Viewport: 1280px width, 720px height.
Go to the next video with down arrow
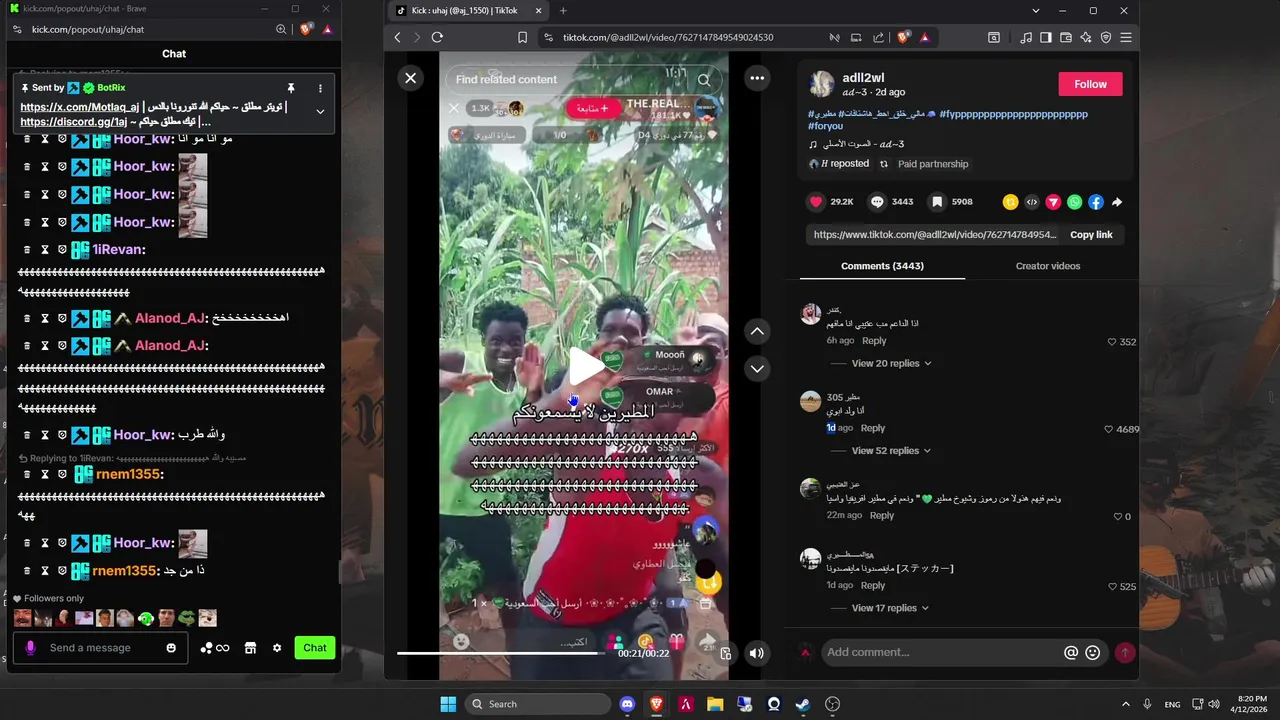click(757, 368)
